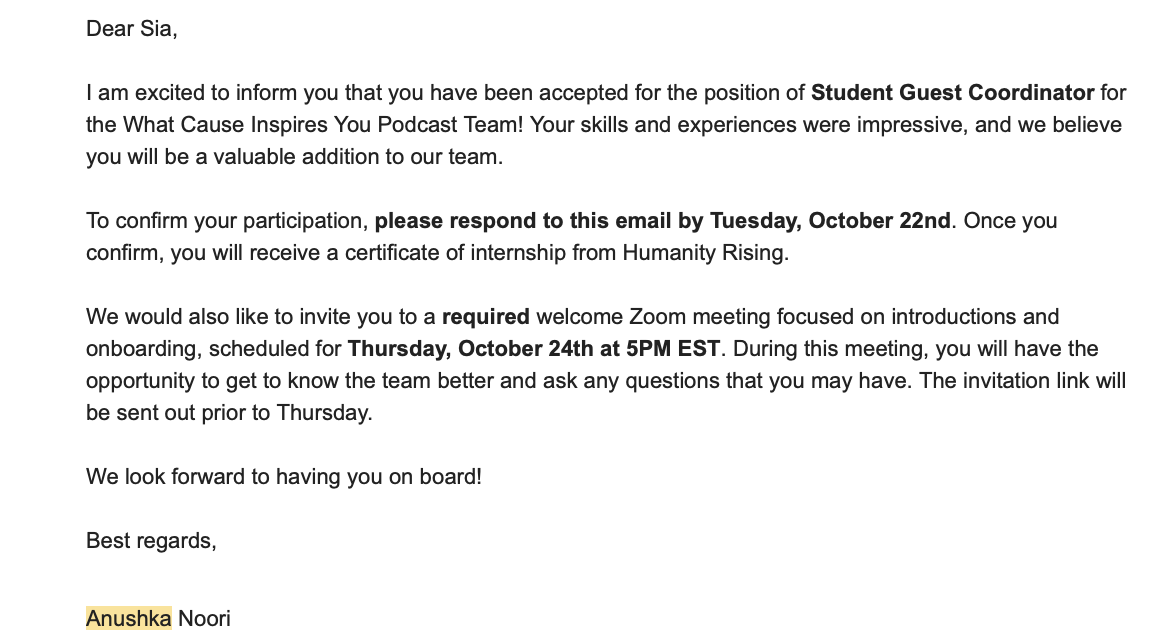Click the greeting 'Dear Sia,'
This screenshot has height=638, width=1170.
(x=131, y=29)
